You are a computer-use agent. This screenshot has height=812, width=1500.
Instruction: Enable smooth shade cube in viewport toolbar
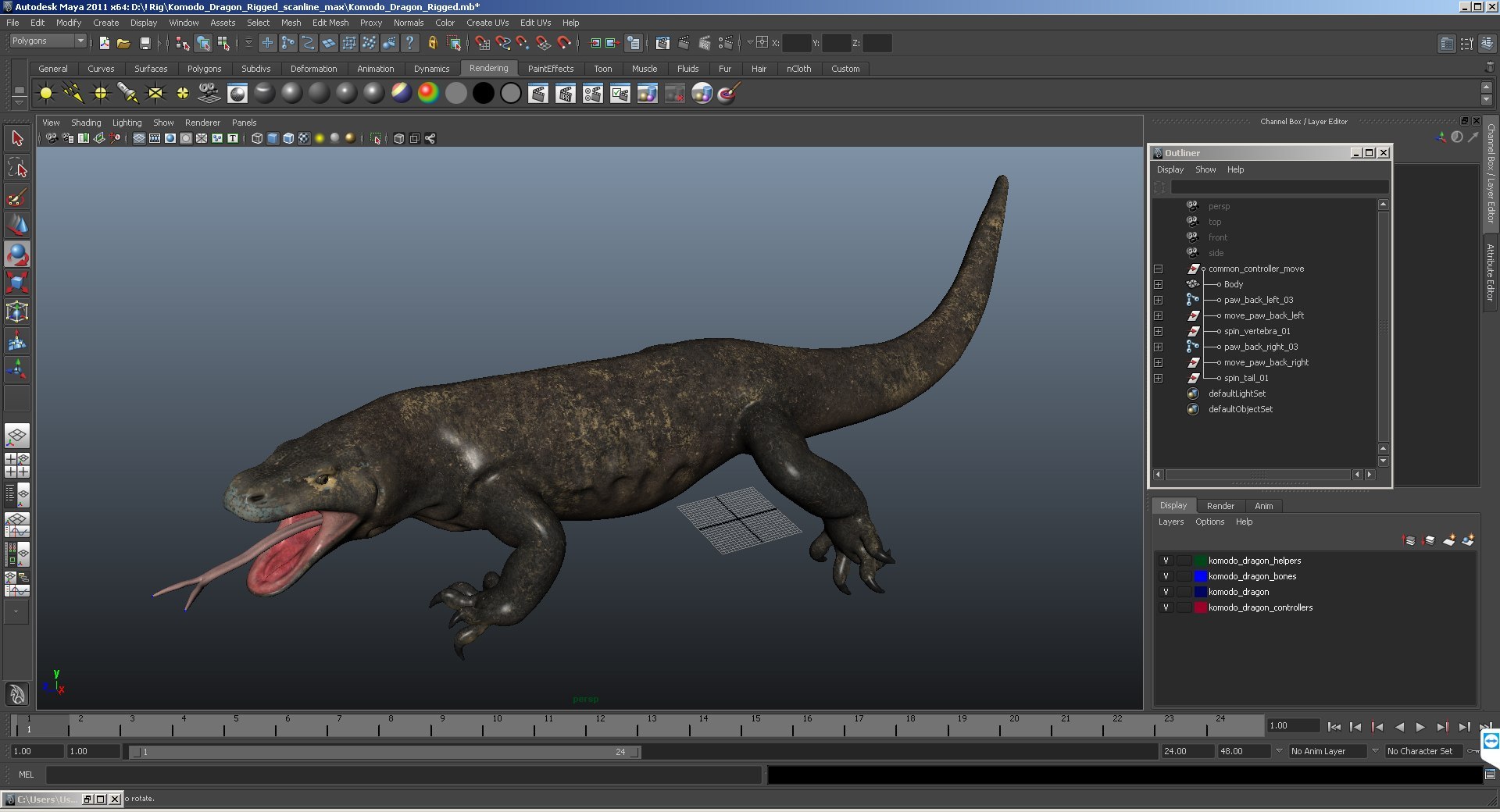click(x=273, y=138)
